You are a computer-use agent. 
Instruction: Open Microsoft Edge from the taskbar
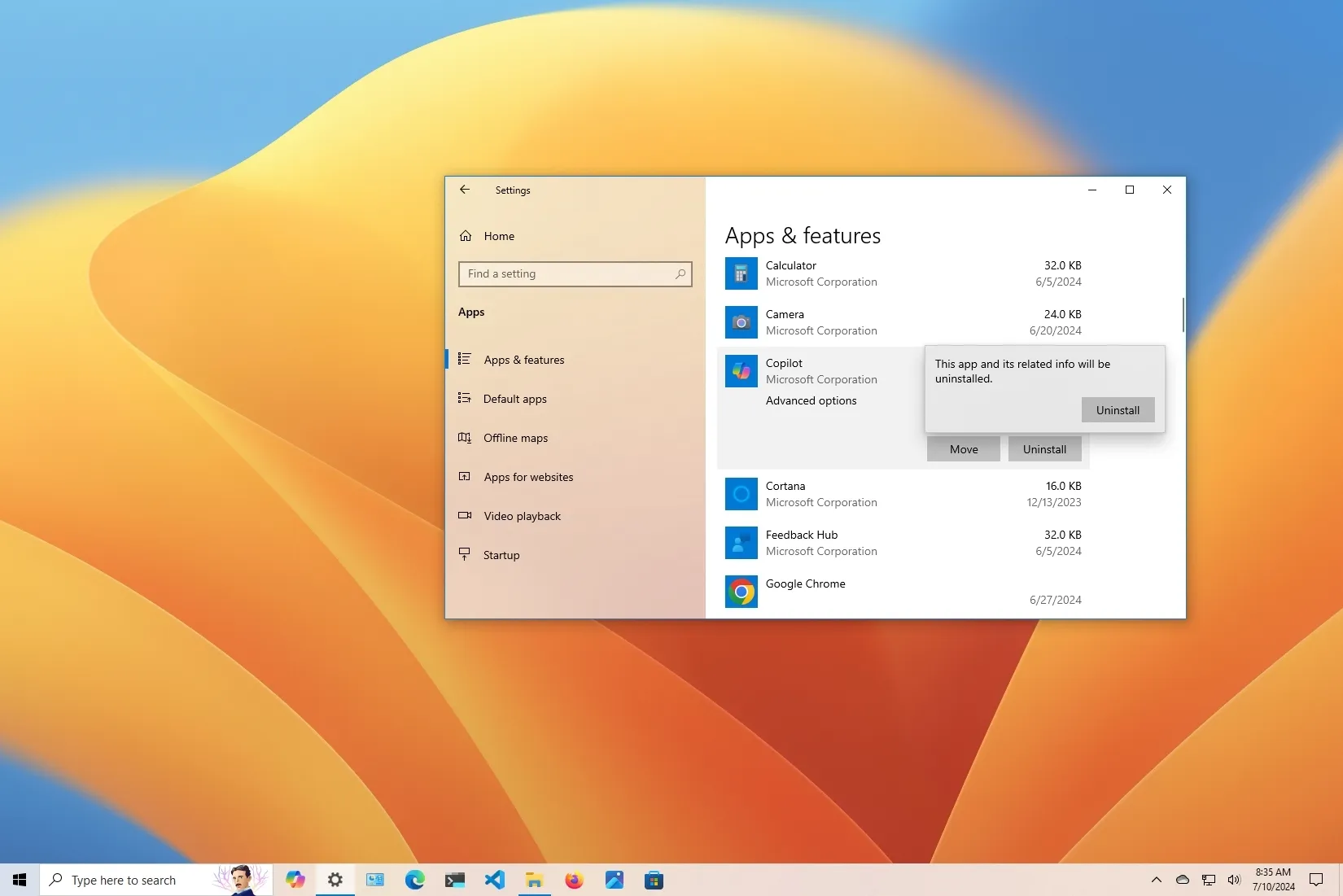point(414,880)
